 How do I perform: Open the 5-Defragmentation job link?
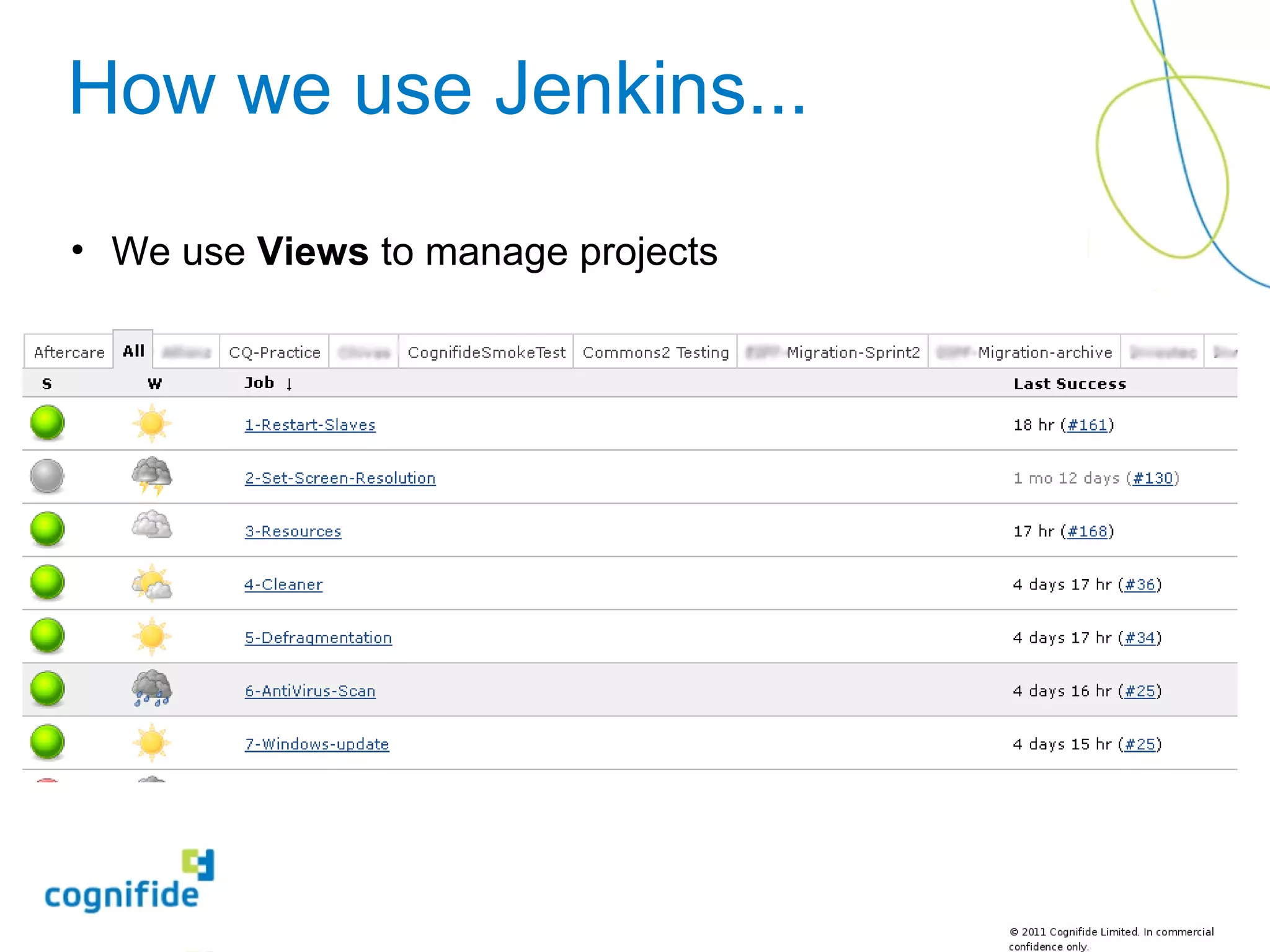coord(318,638)
